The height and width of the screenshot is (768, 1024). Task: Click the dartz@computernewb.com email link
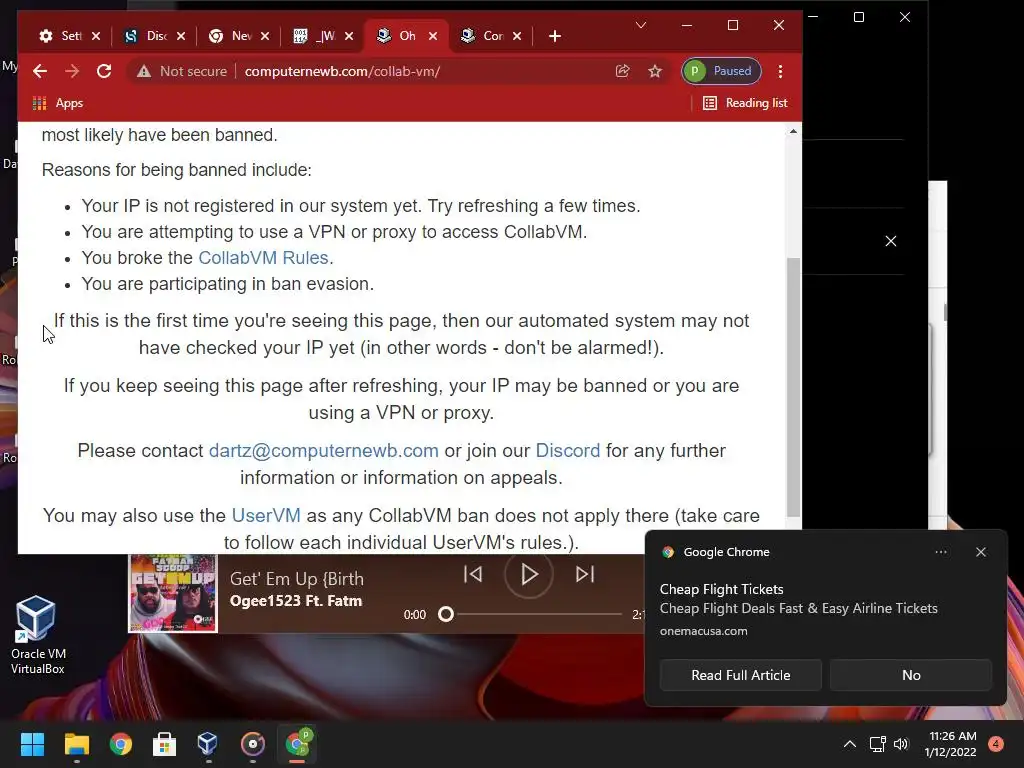pyautogui.click(x=323, y=451)
